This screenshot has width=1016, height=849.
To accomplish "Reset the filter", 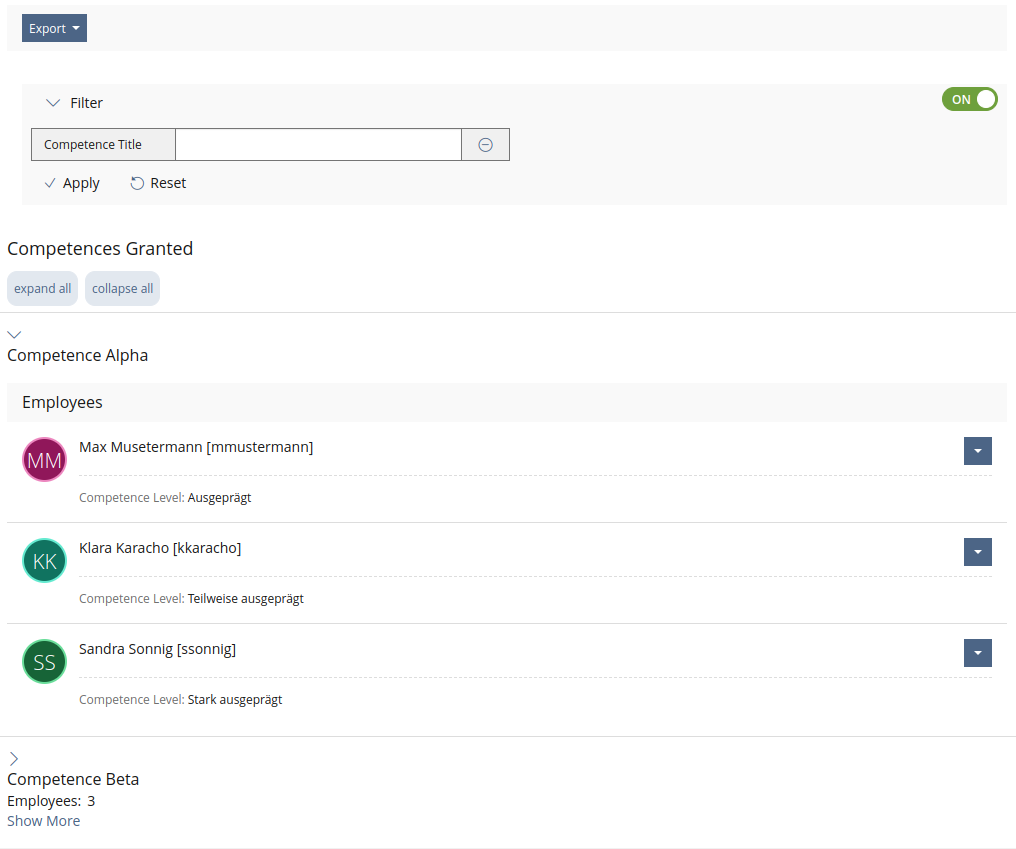I will click(158, 183).
